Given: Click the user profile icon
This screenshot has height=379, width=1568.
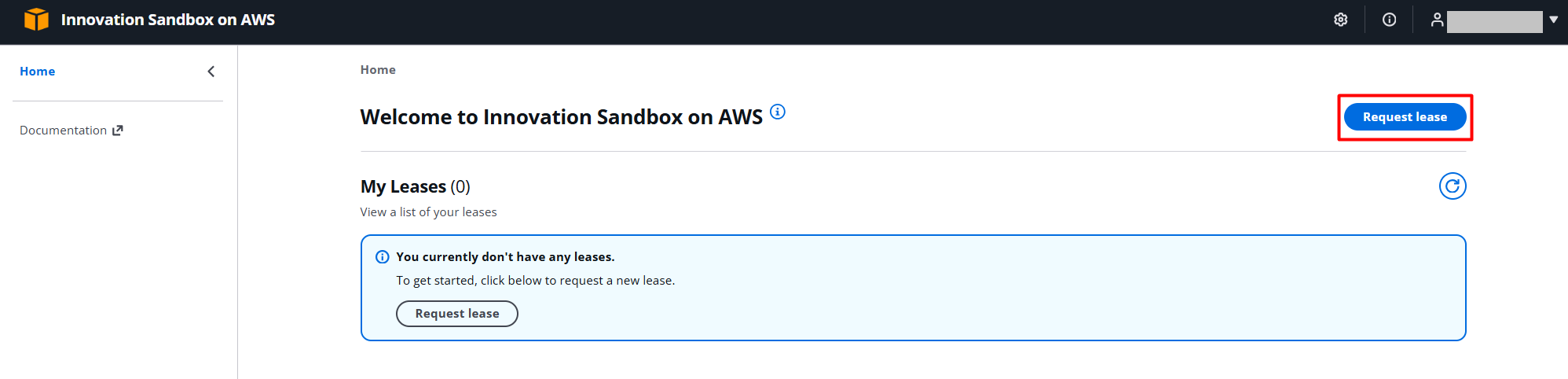Looking at the screenshot, I should pyautogui.click(x=1437, y=20).
